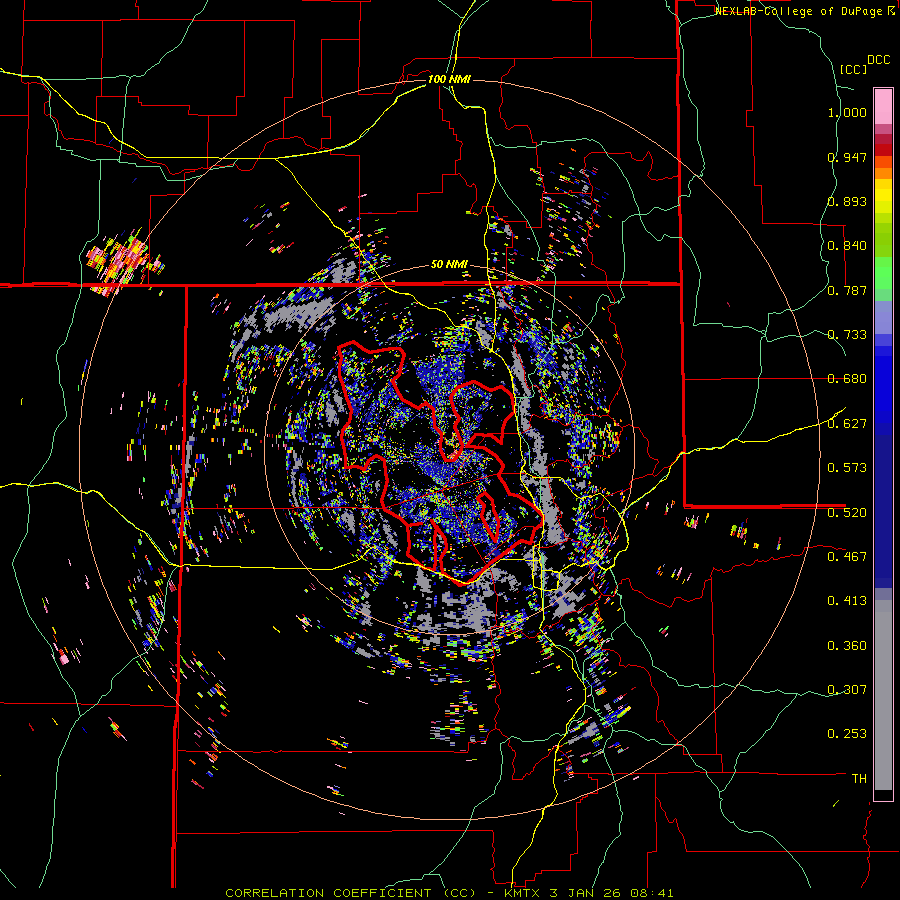This screenshot has width=900, height=900.
Task: Select the 0.307 scale label
Action: point(847,689)
